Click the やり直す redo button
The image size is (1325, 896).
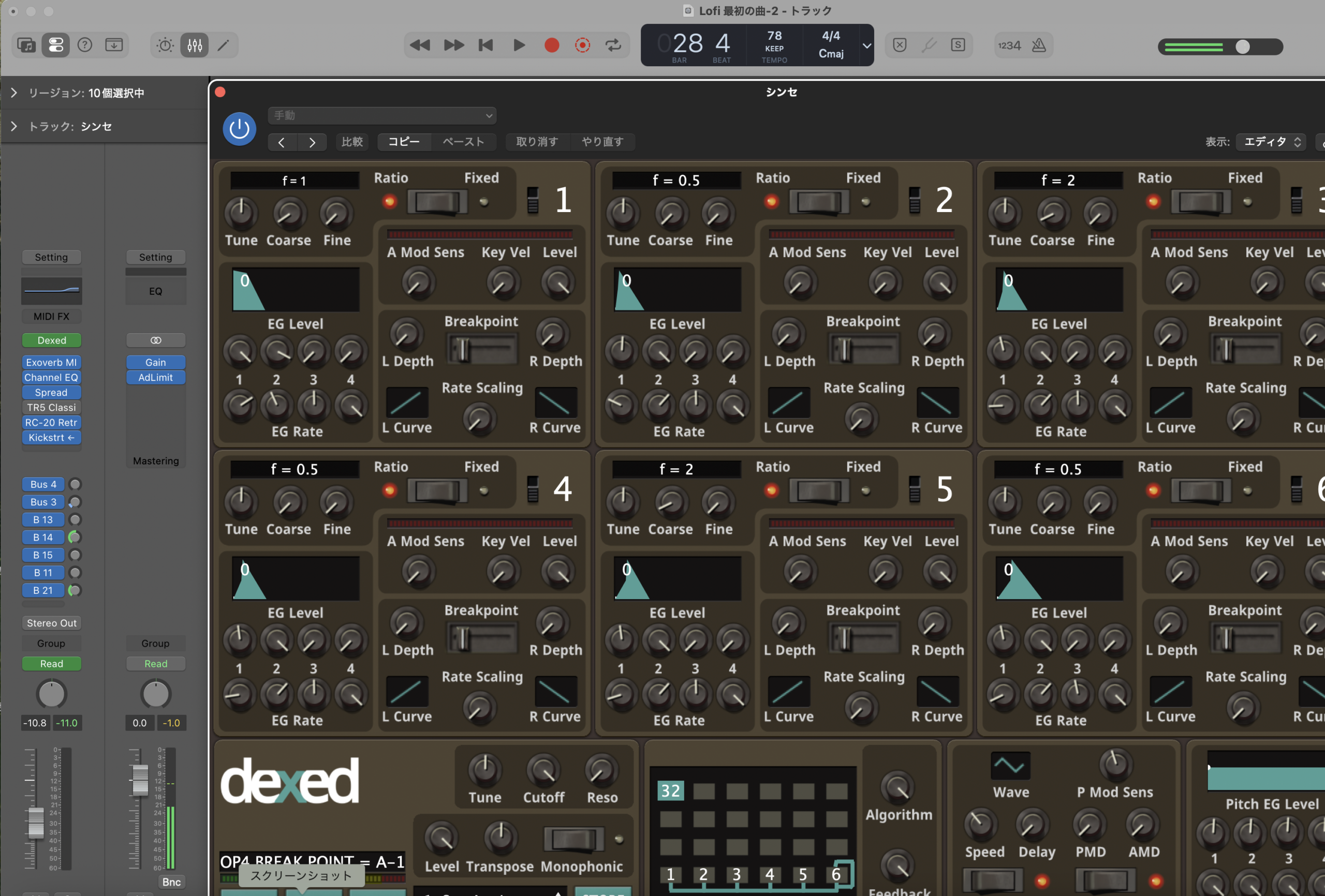[x=602, y=141]
